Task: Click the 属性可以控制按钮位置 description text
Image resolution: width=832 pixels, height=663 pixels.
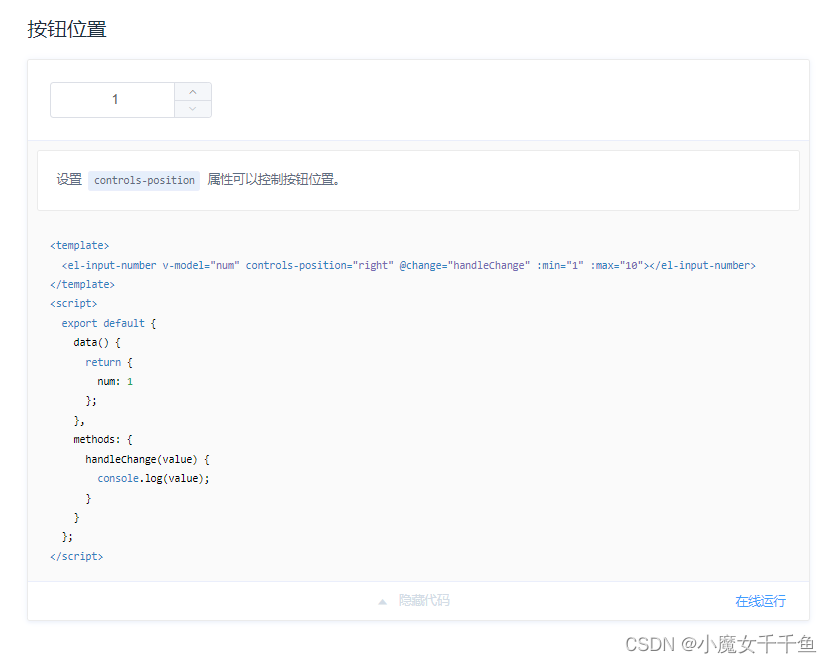Action: tap(273, 180)
